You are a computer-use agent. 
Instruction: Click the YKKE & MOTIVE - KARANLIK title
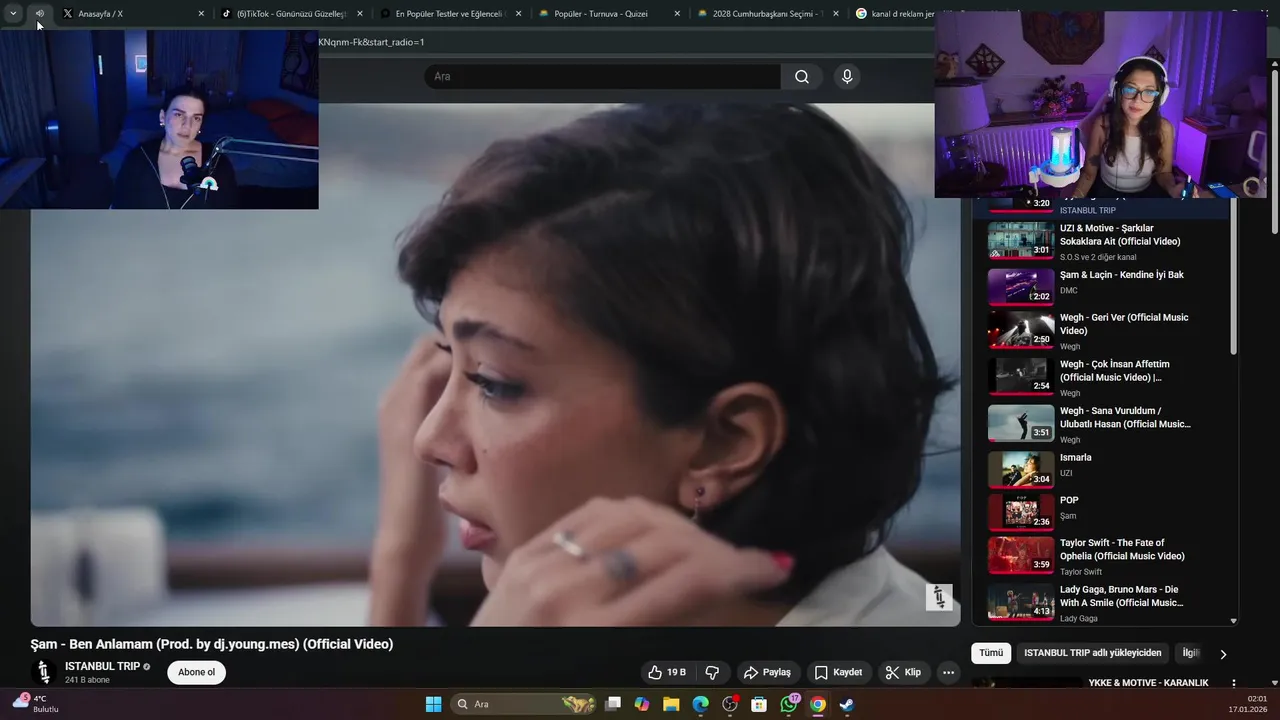pos(1148,683)
